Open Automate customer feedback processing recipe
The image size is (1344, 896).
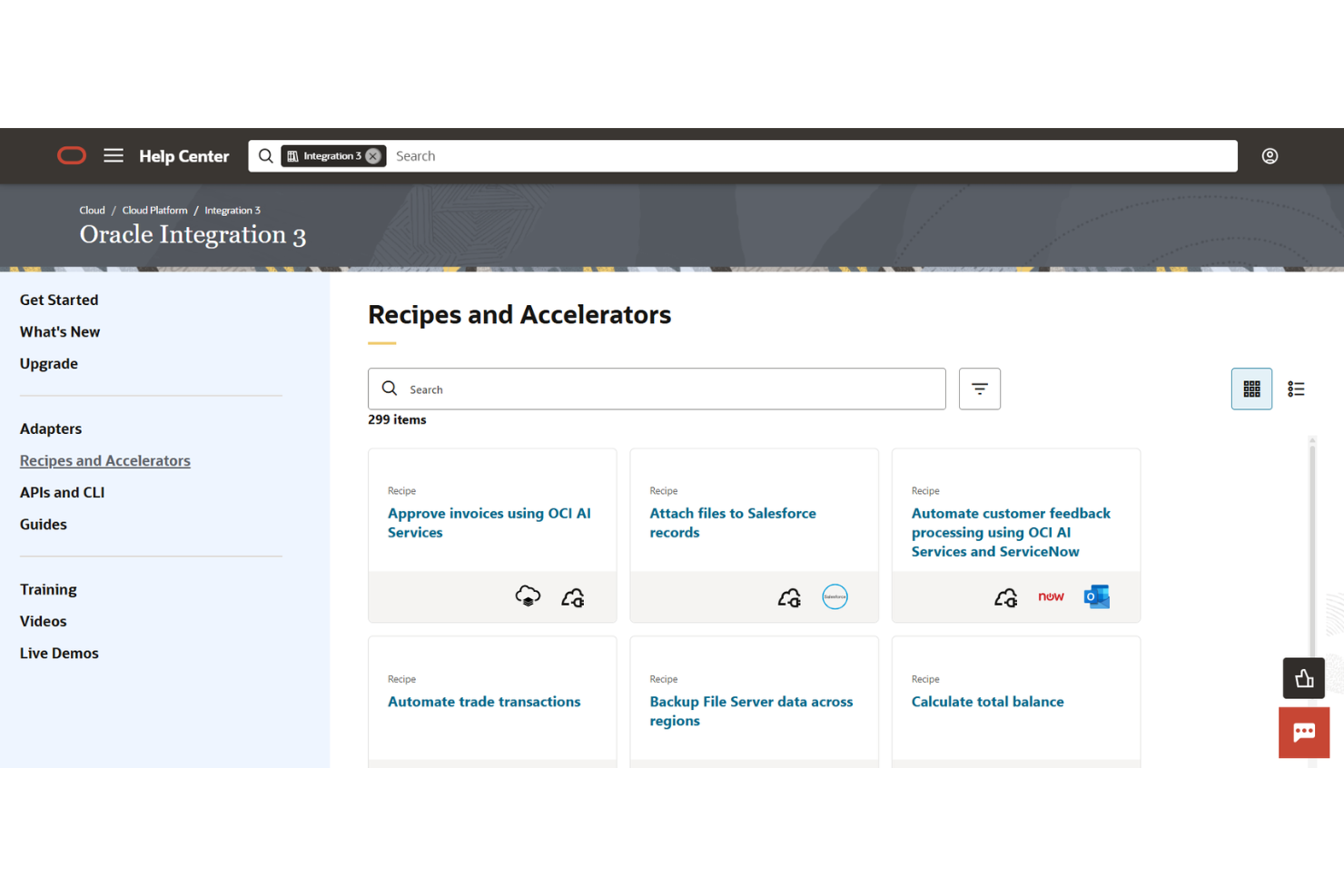(x=1011, y=532)
